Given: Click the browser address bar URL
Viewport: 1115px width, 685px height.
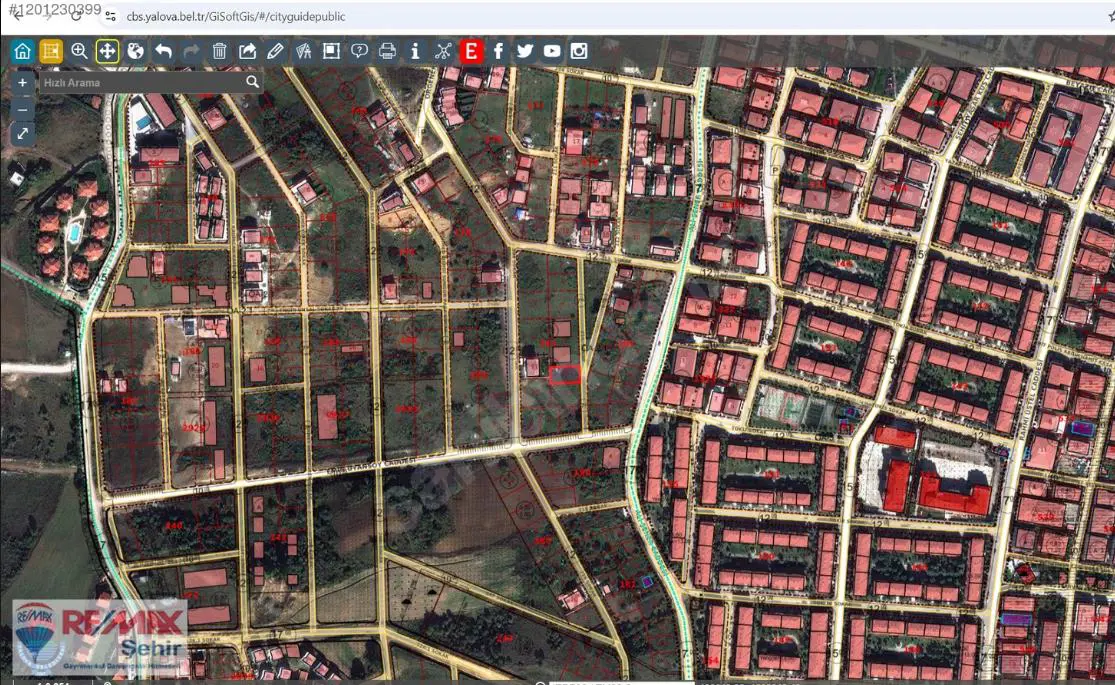Looking at the screenshot, I should pyautogui.click(x=236, y=16).
